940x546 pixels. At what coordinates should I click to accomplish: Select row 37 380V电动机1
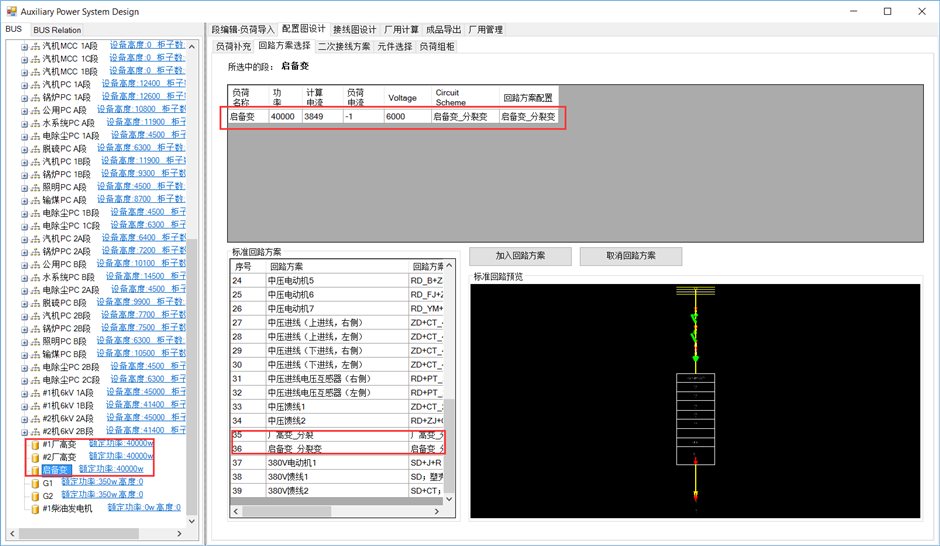tap(338, 463)
